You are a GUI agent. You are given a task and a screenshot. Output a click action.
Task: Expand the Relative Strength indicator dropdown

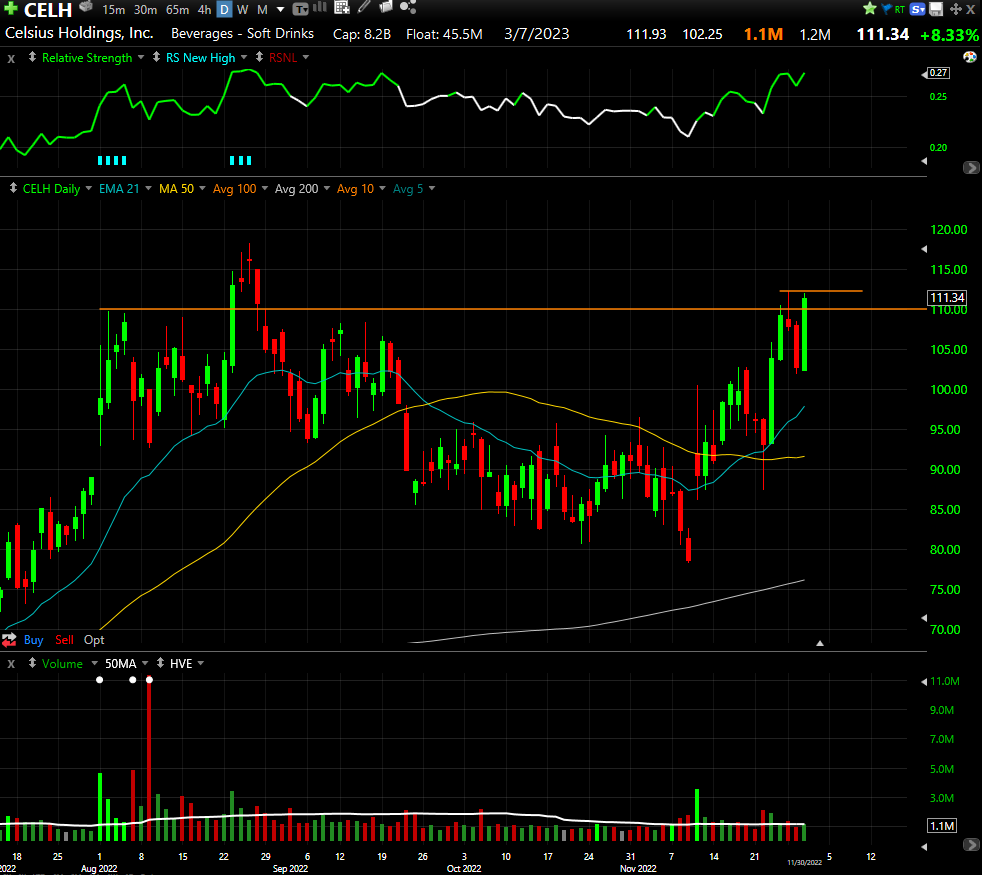(x=141, y=57)
